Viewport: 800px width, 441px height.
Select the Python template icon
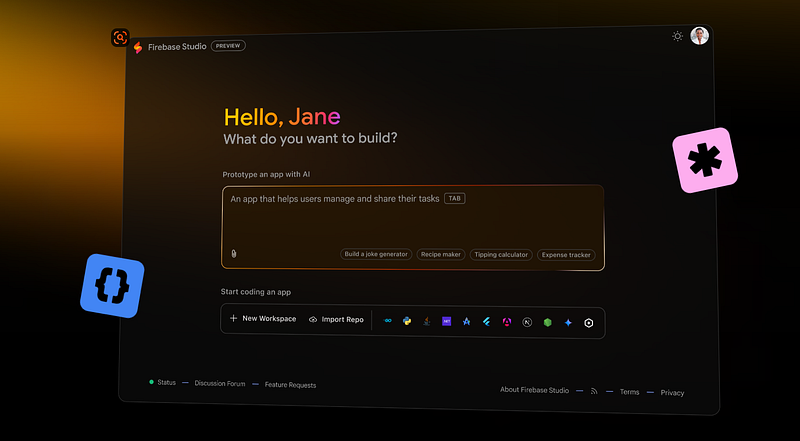[x=407, y=321]
